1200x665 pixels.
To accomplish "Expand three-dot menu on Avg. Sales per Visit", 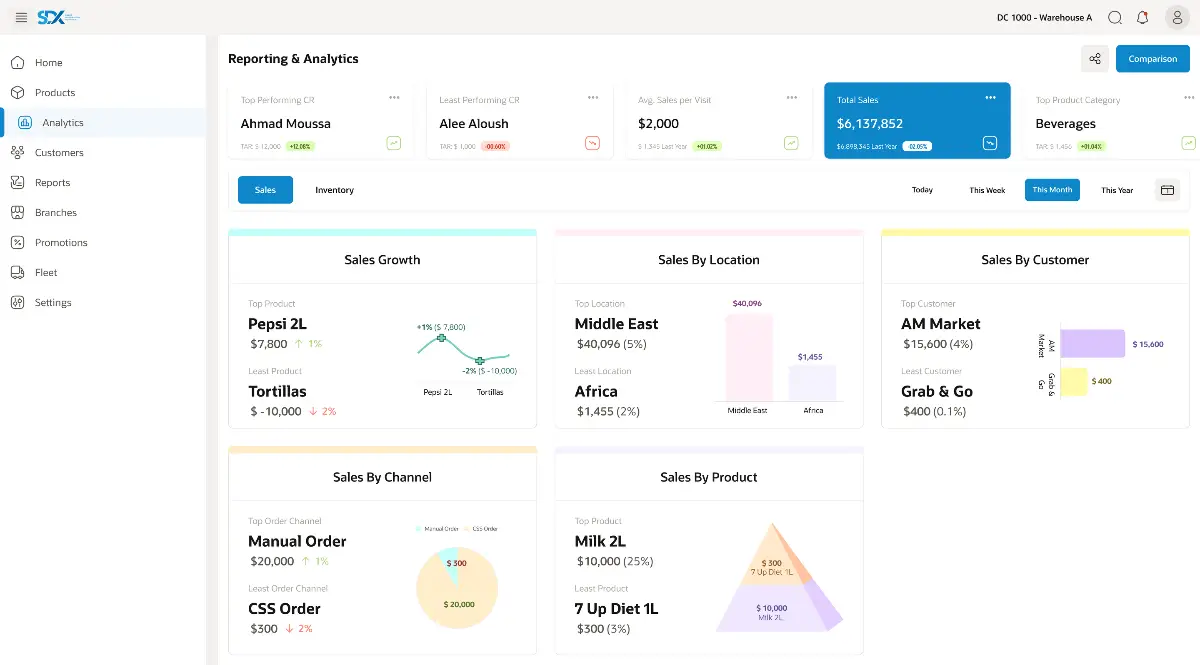I will tap(792, 98).
